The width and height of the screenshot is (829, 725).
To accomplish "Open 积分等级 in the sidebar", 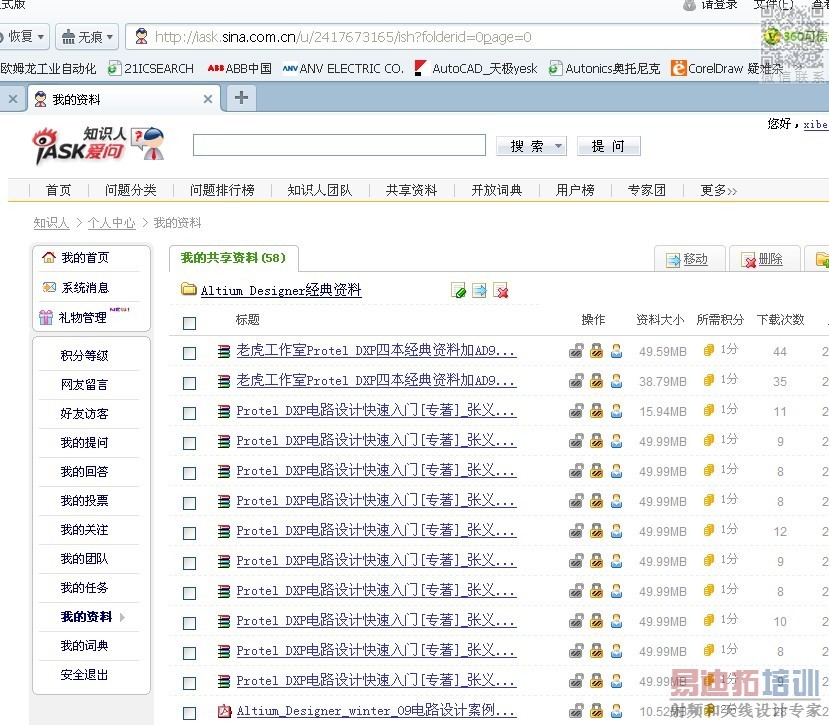I will pos(84,355).
